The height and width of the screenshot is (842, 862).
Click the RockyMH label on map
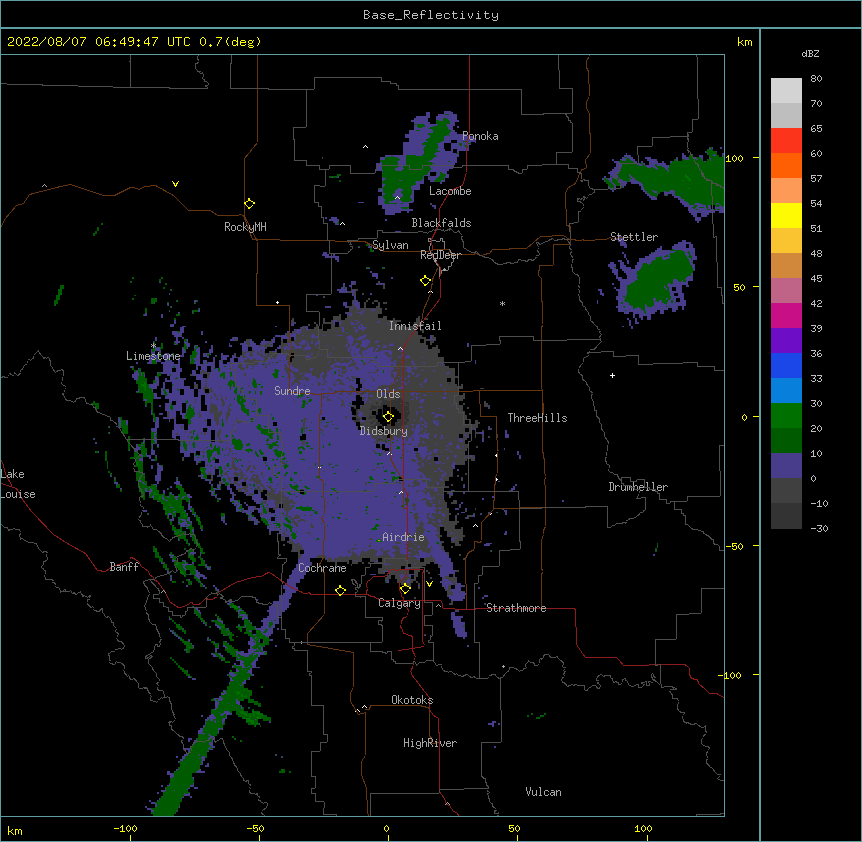click(245, 227)
